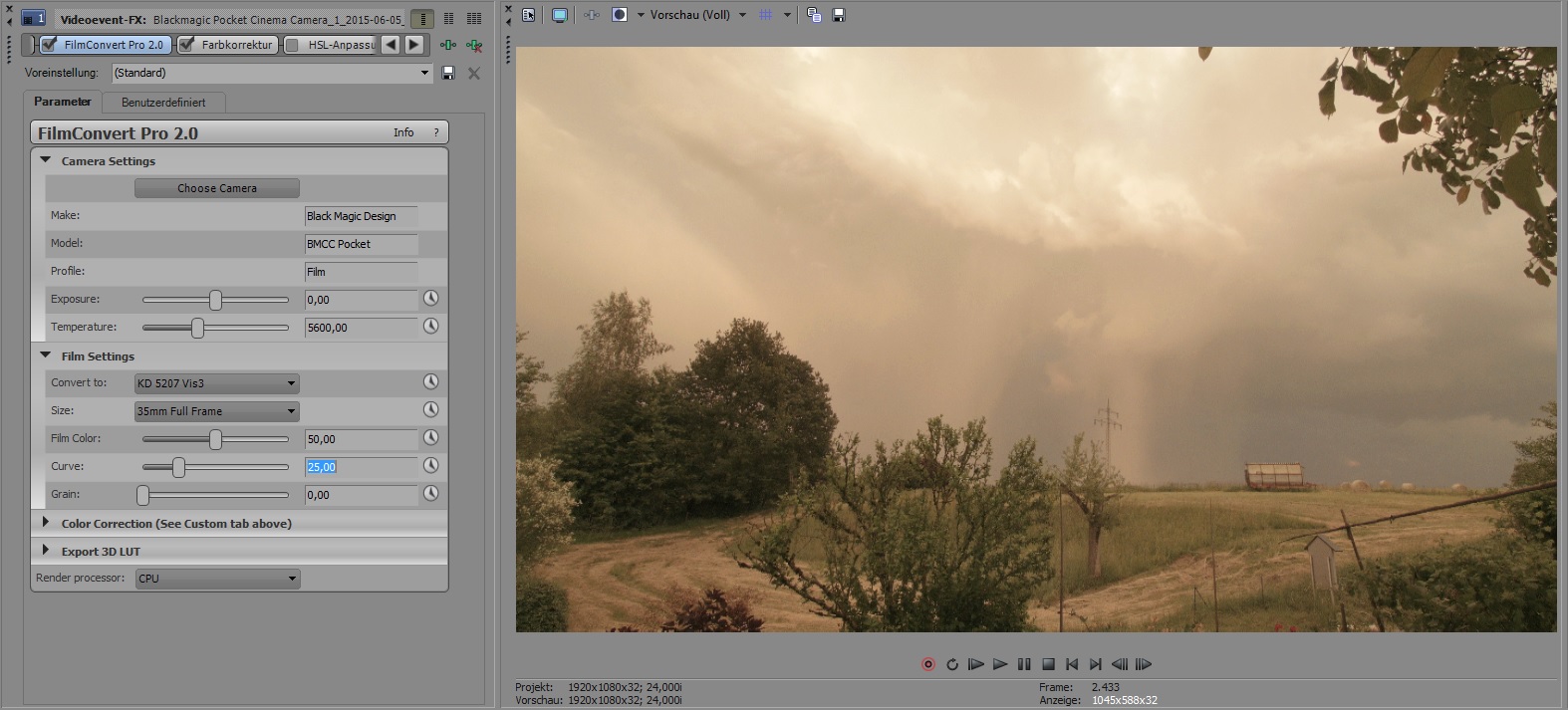The height and width of the screenshot is (710, 1568).
Task: Toggle animation for Temperature parameter
Action: pos(430,327)
